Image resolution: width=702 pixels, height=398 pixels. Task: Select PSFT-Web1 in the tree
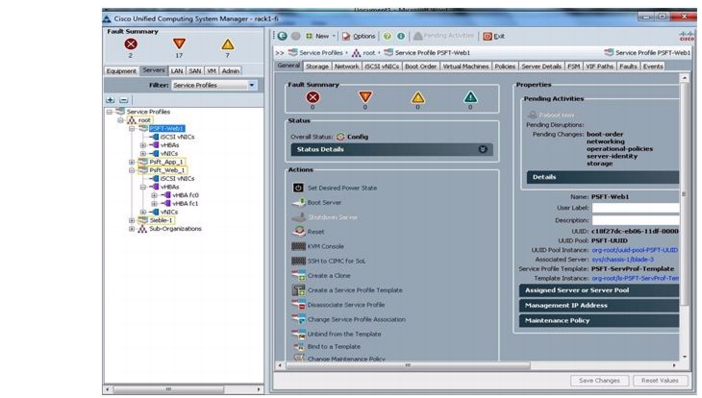[x=166, y=128]
